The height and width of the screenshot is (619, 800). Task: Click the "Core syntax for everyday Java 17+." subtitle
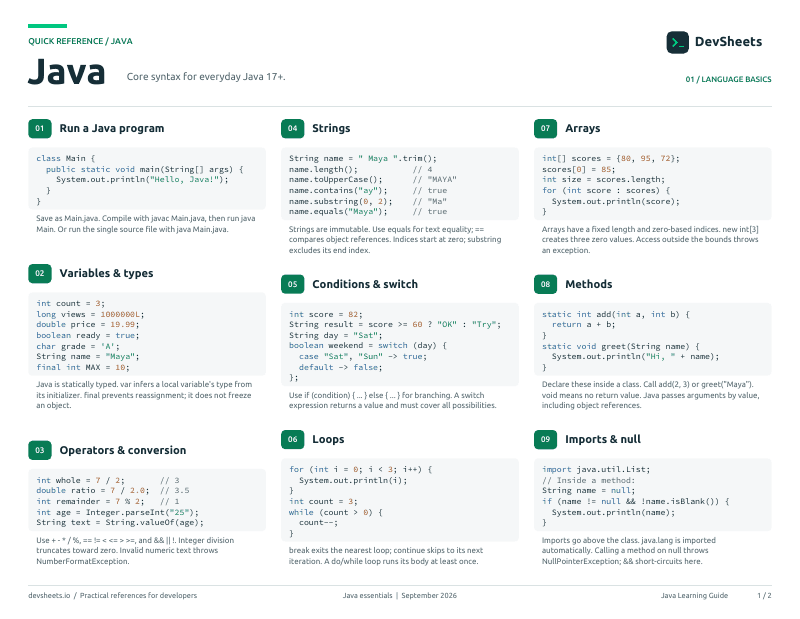tap(206, 77)
